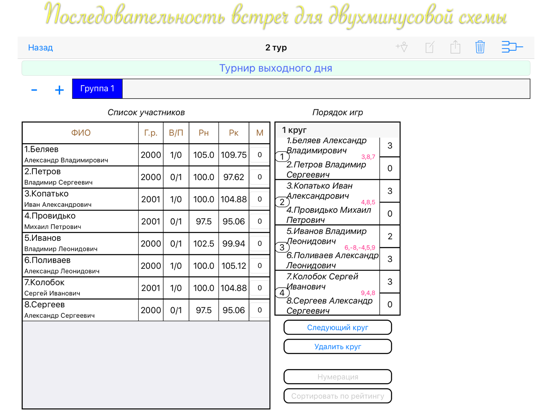Remove a group with the minus button
This screenshot has width=552, height=414.
(34, 90)
